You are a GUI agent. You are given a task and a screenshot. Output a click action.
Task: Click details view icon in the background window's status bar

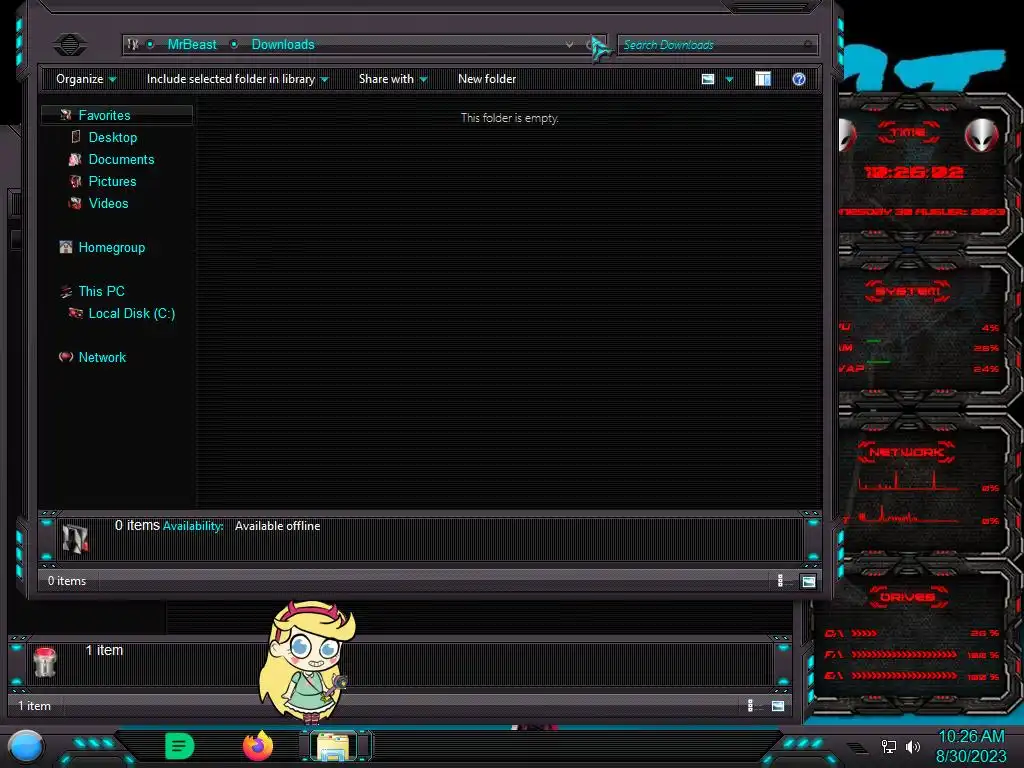click(x=750, y=705)
